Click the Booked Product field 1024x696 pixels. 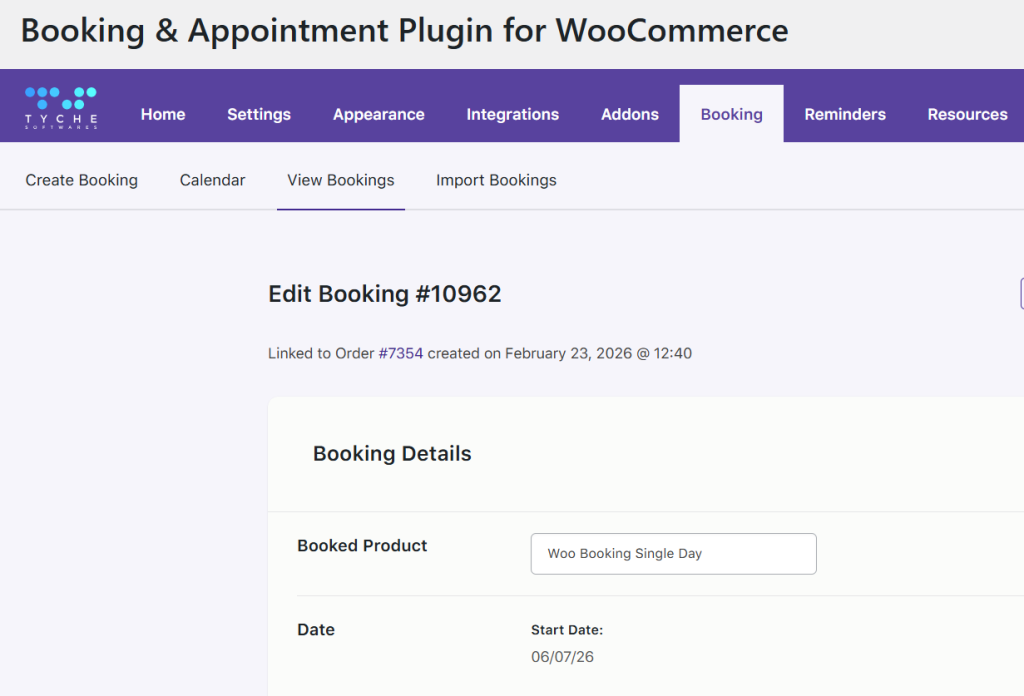pyautogui.click(x=673, y=554)
